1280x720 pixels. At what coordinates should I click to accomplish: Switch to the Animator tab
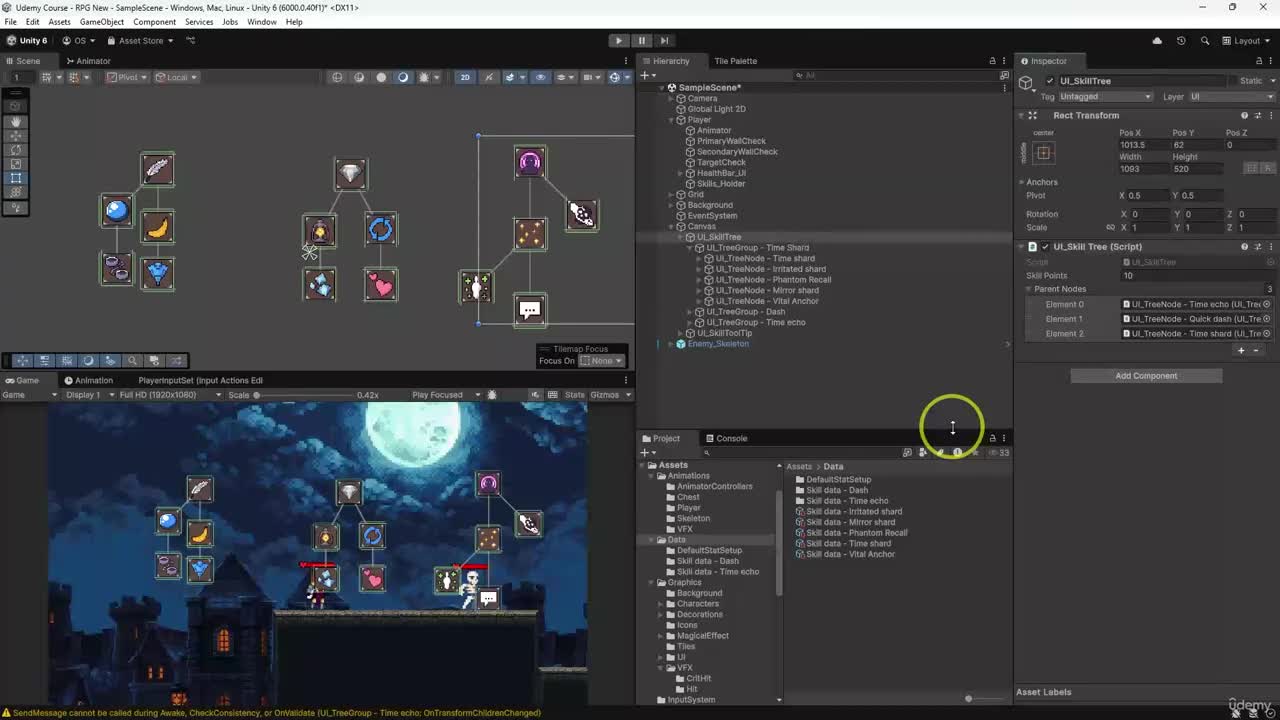87,61
